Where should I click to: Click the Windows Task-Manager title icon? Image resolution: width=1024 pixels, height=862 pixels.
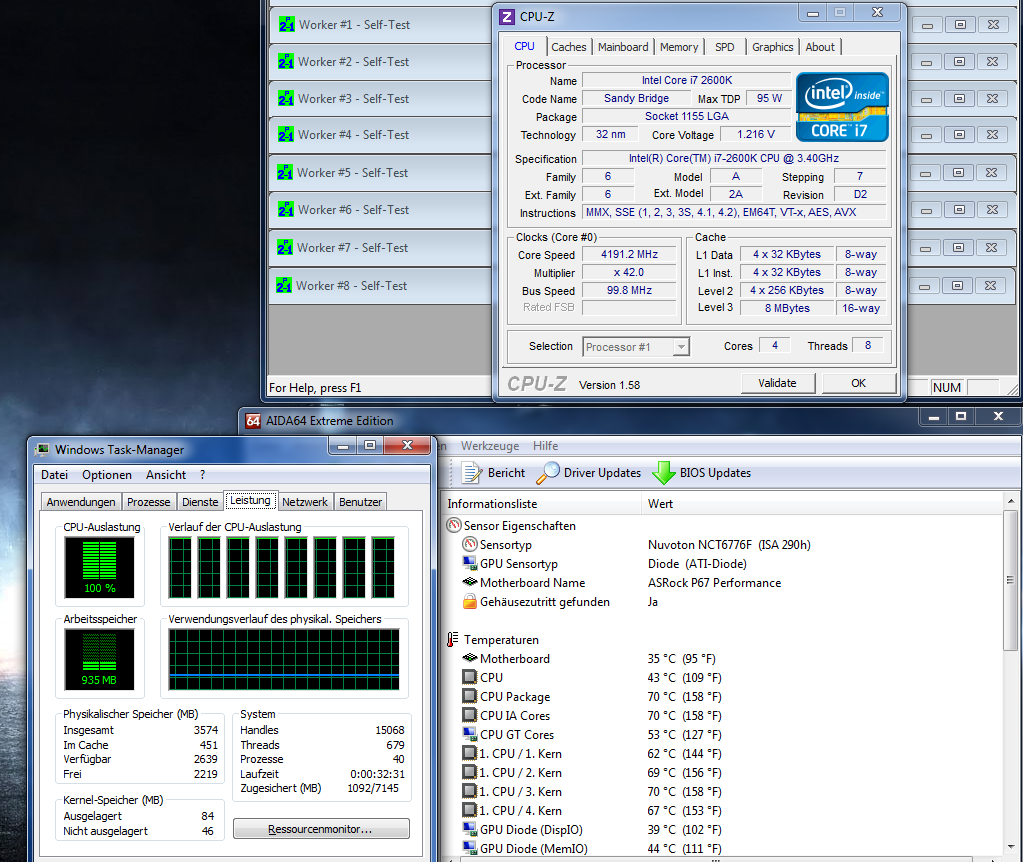point(42,449)
